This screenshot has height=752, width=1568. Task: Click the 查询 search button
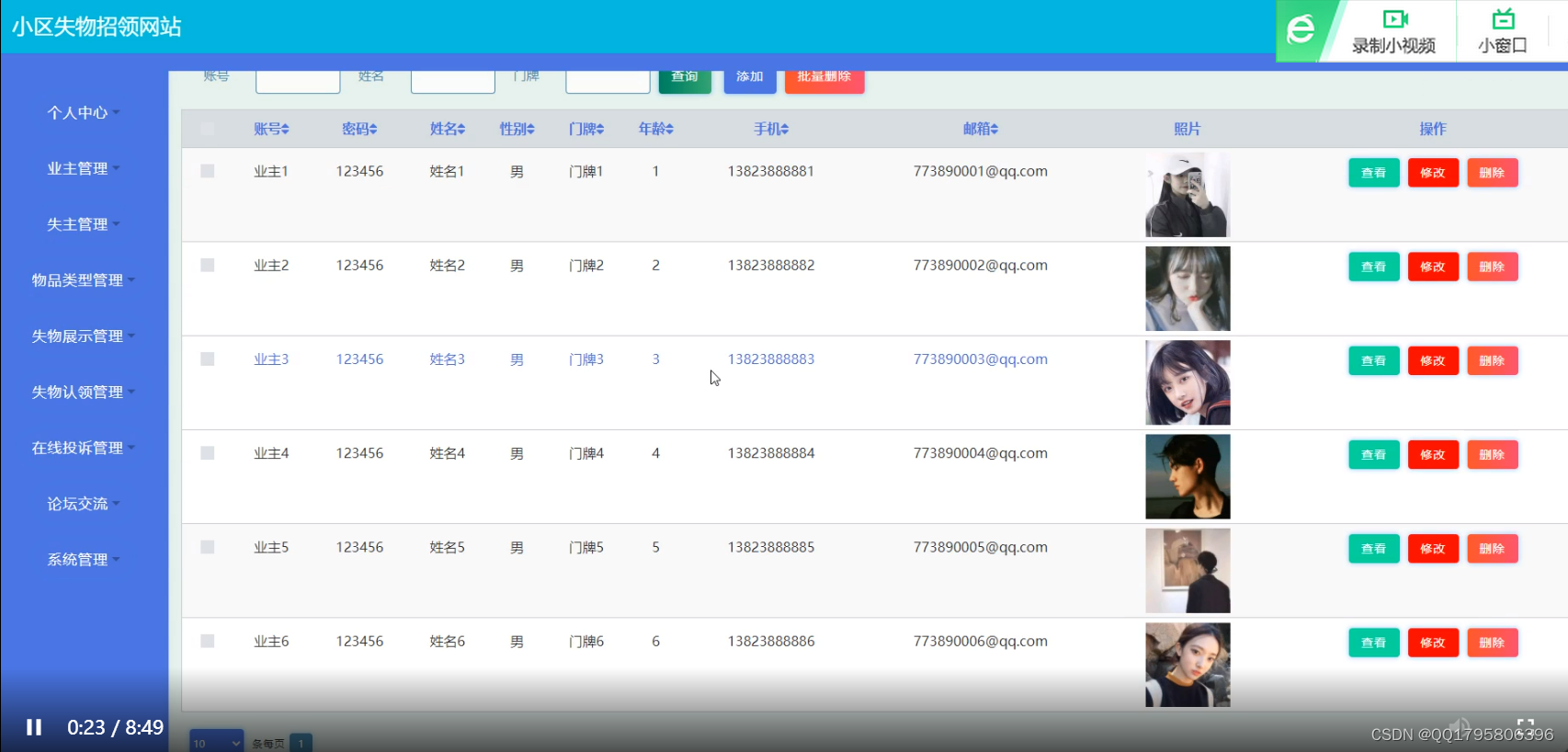click(x=685, y=80)
